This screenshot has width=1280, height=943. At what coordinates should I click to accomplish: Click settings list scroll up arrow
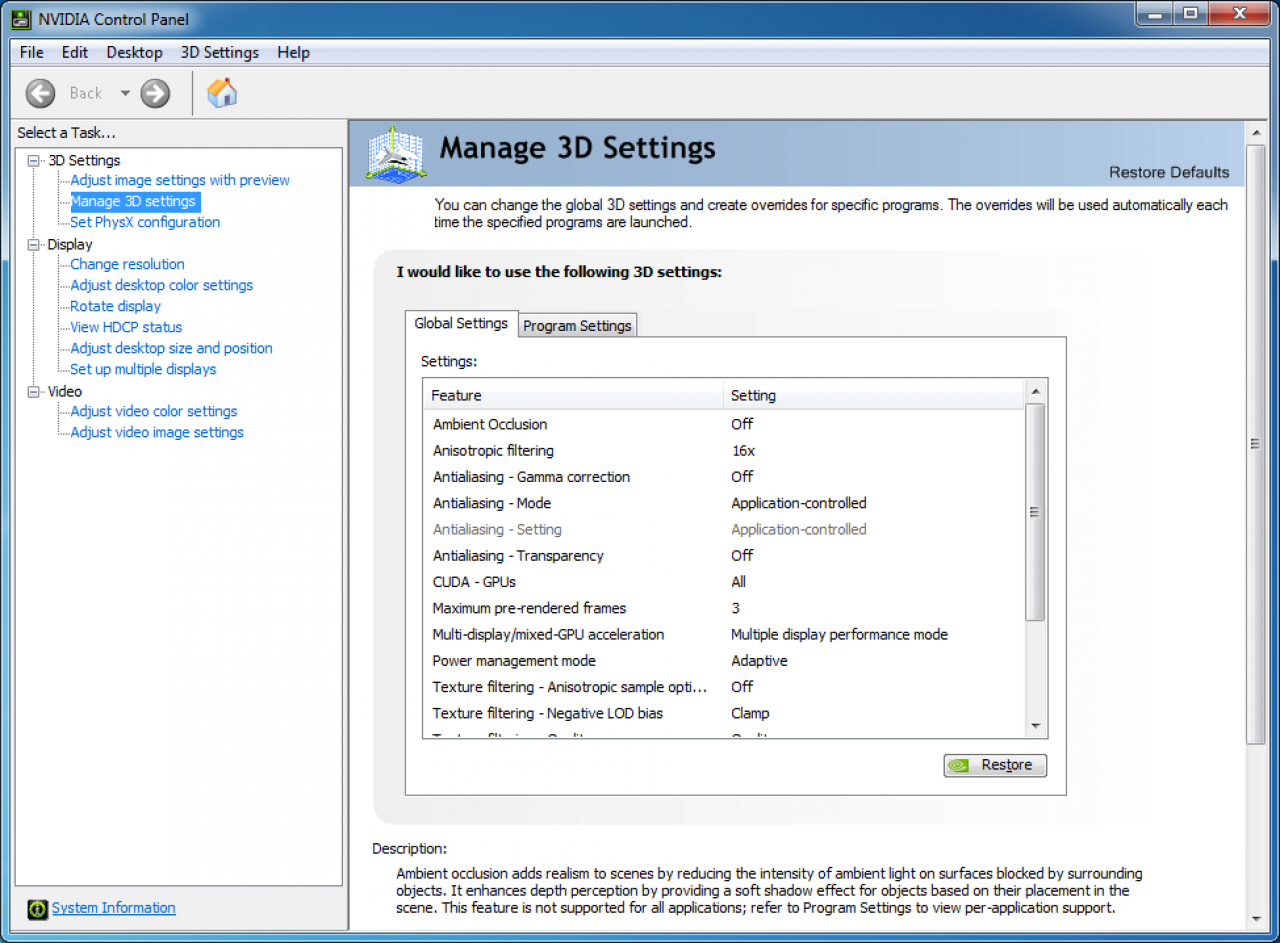[1036, 392]
